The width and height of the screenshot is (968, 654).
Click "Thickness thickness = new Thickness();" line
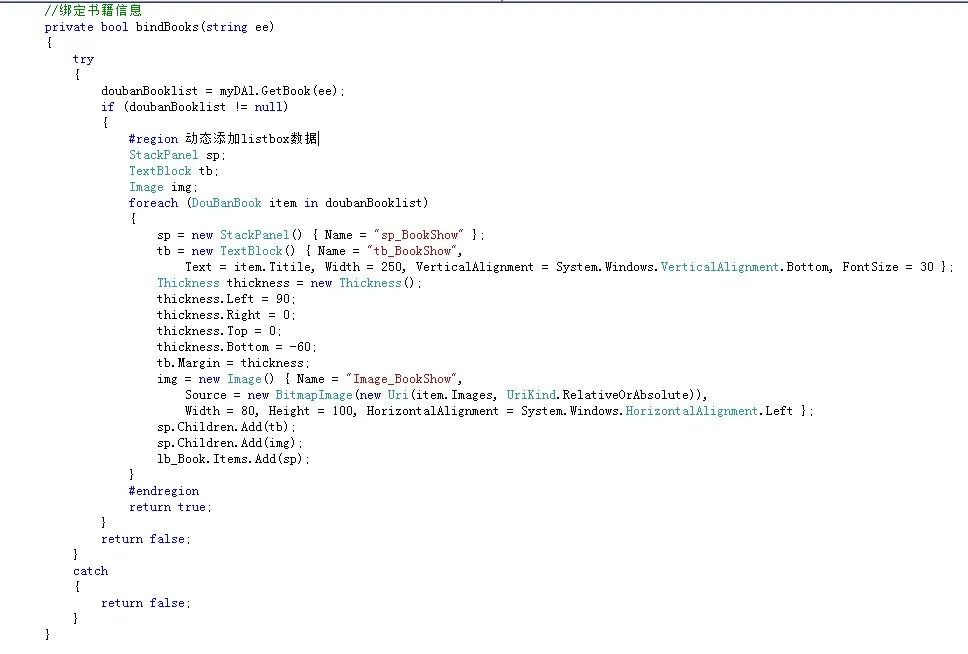tap(289, 283)
